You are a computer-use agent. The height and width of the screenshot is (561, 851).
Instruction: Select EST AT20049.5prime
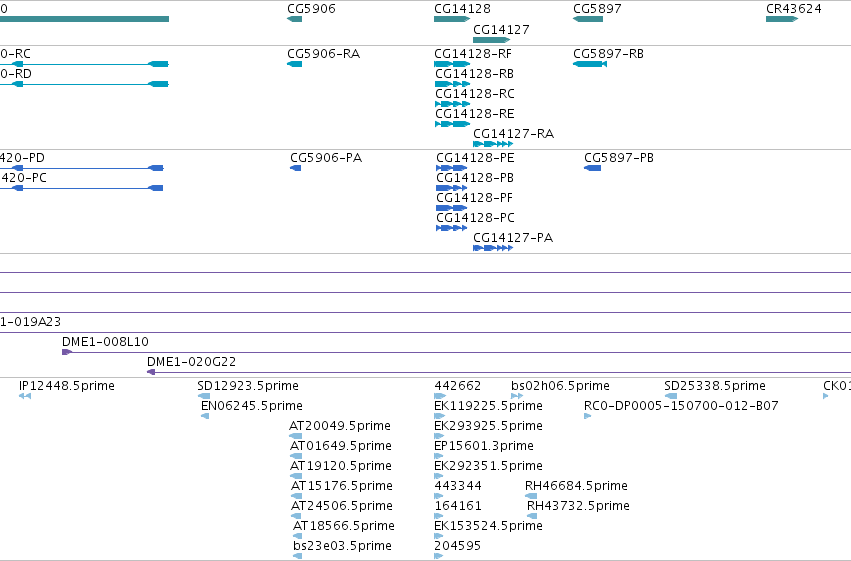coord(340,426)
